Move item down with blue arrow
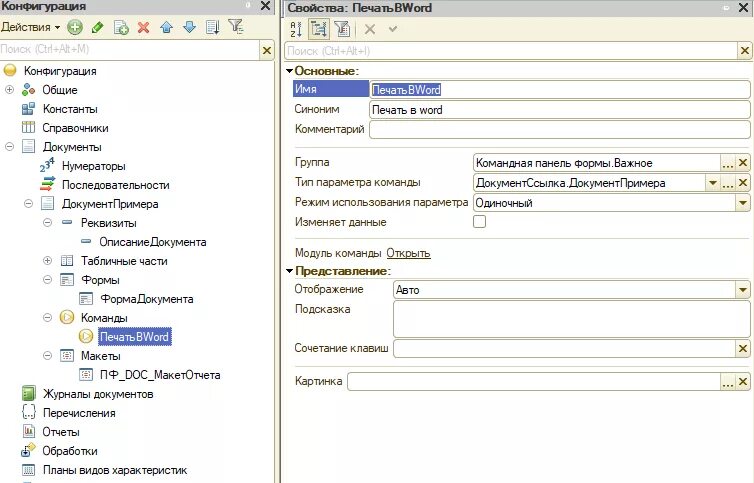The image size is (754, 483). 189,27
